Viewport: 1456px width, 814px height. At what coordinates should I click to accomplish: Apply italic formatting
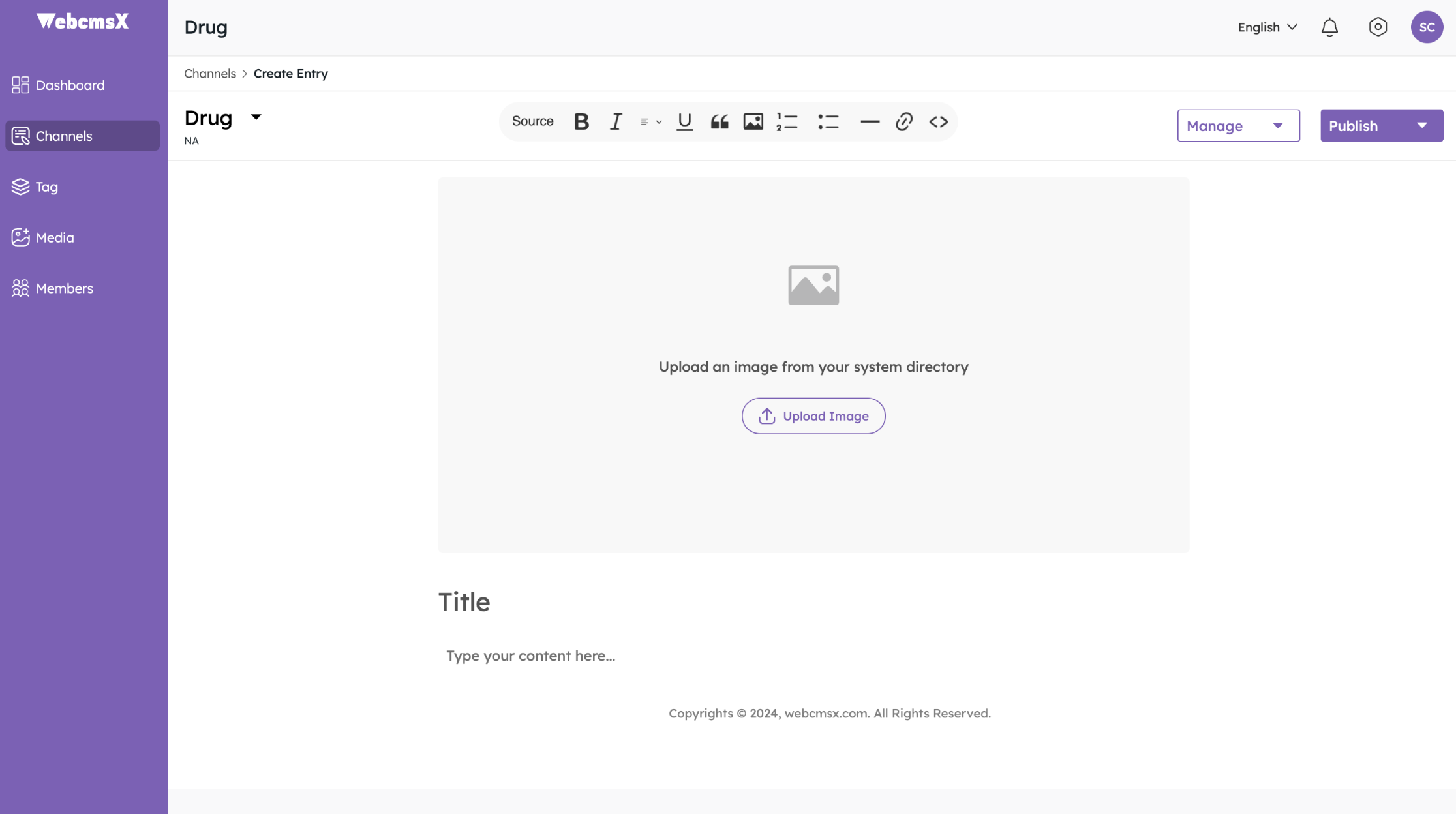(615, 122)
